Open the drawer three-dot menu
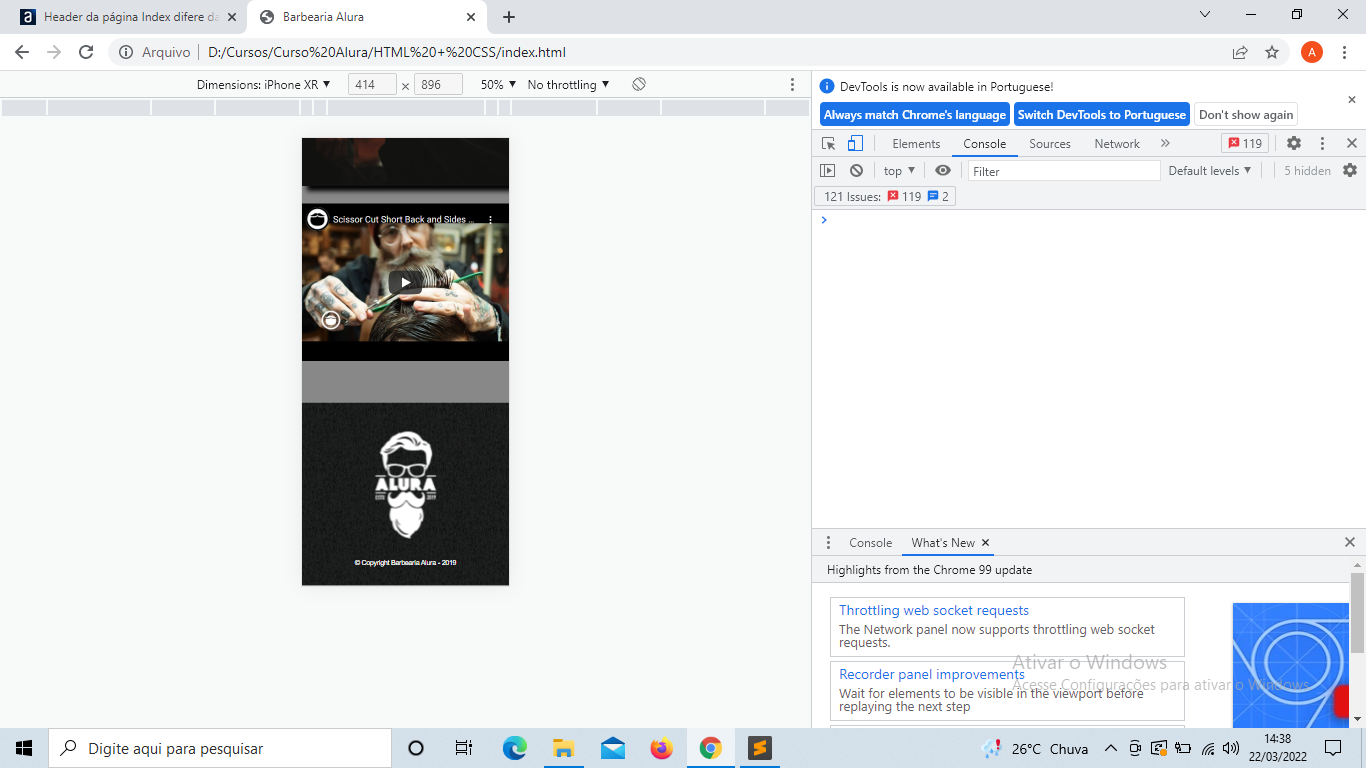 (828, 543)
